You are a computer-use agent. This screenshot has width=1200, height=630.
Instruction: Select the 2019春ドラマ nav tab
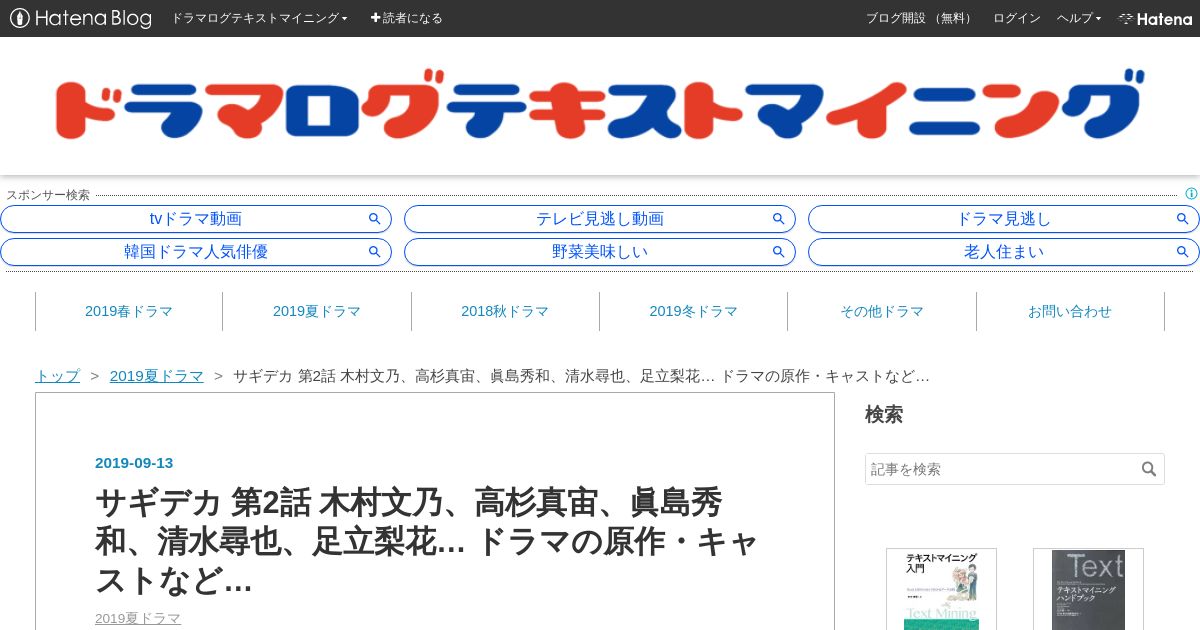(129, 311)
